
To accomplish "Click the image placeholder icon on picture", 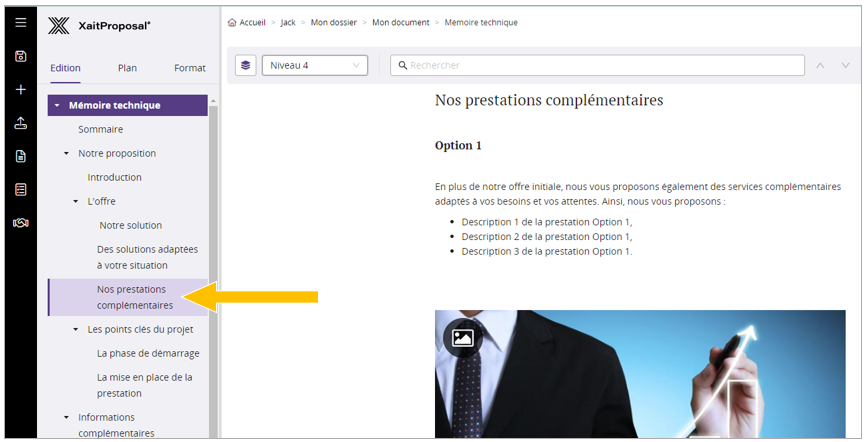I will [462, 338].
